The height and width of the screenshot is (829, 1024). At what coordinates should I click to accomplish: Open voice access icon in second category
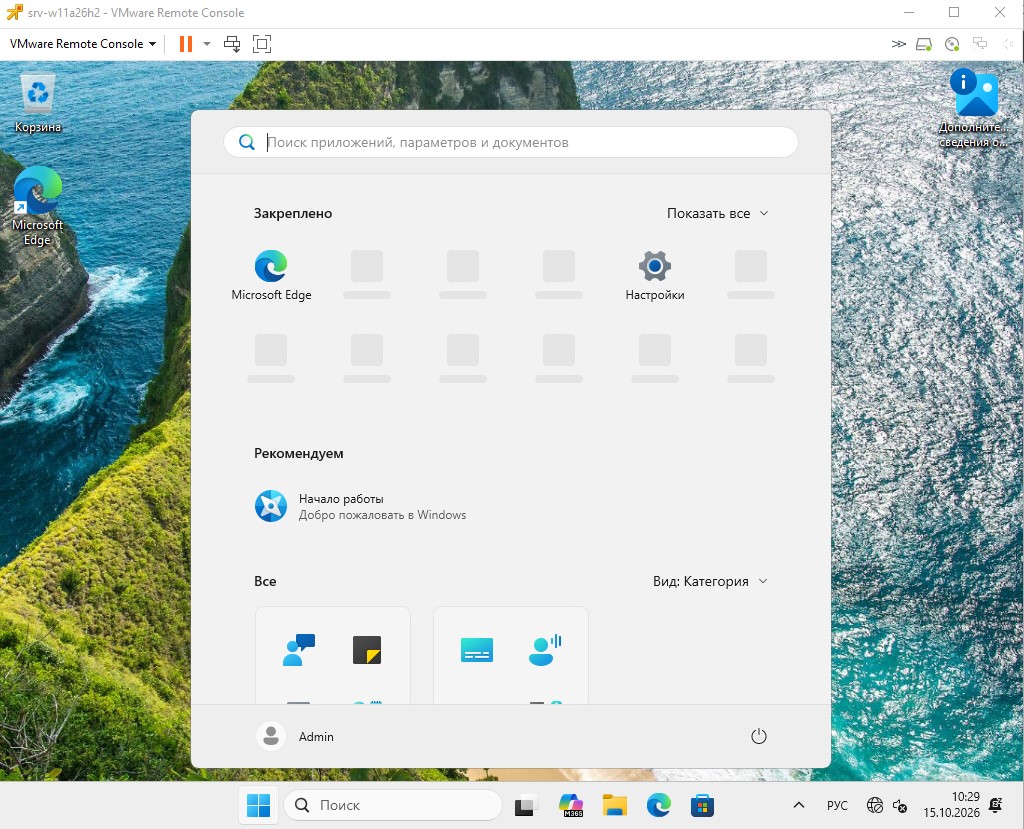545,650
